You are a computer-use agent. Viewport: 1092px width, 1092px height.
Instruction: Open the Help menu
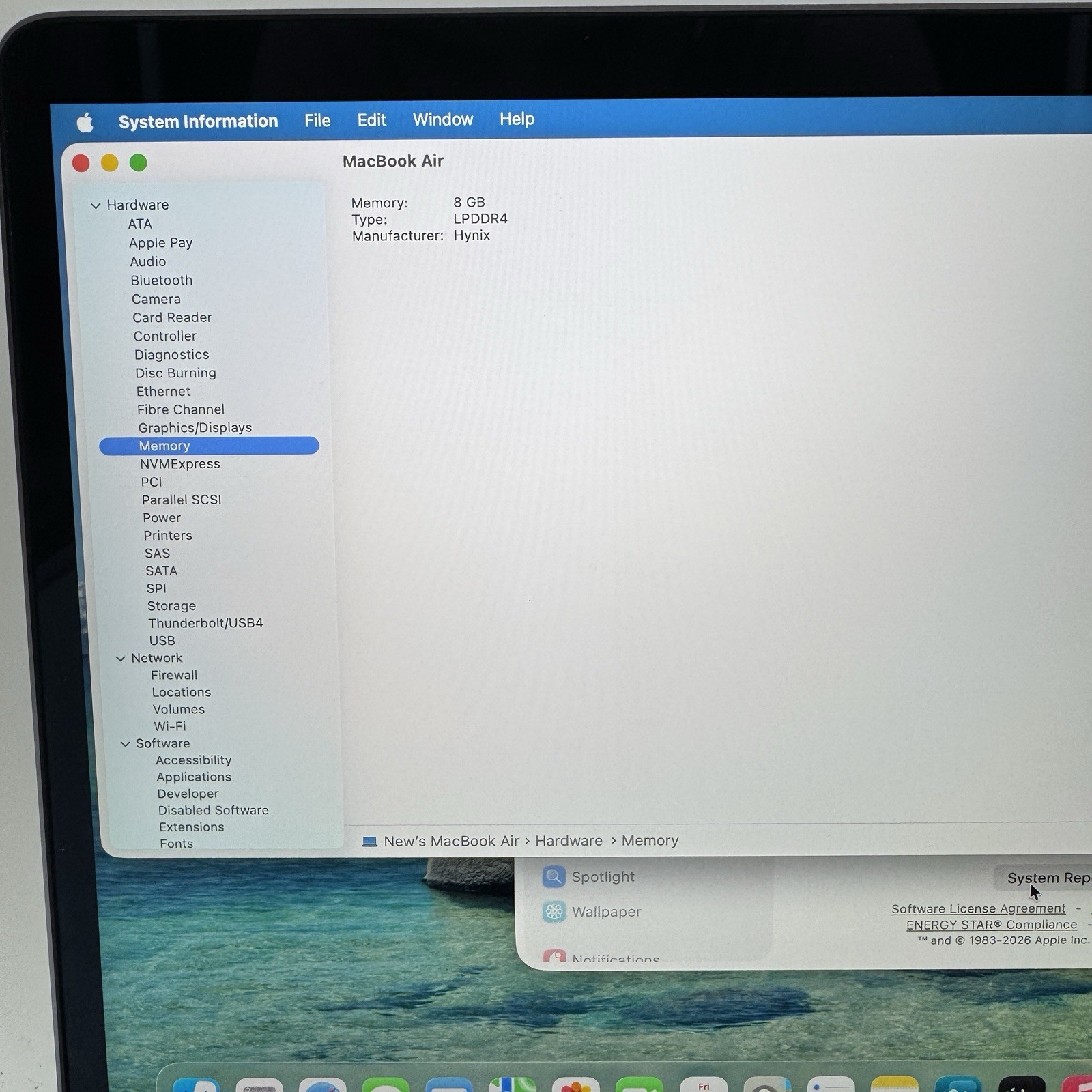point(517,119)
